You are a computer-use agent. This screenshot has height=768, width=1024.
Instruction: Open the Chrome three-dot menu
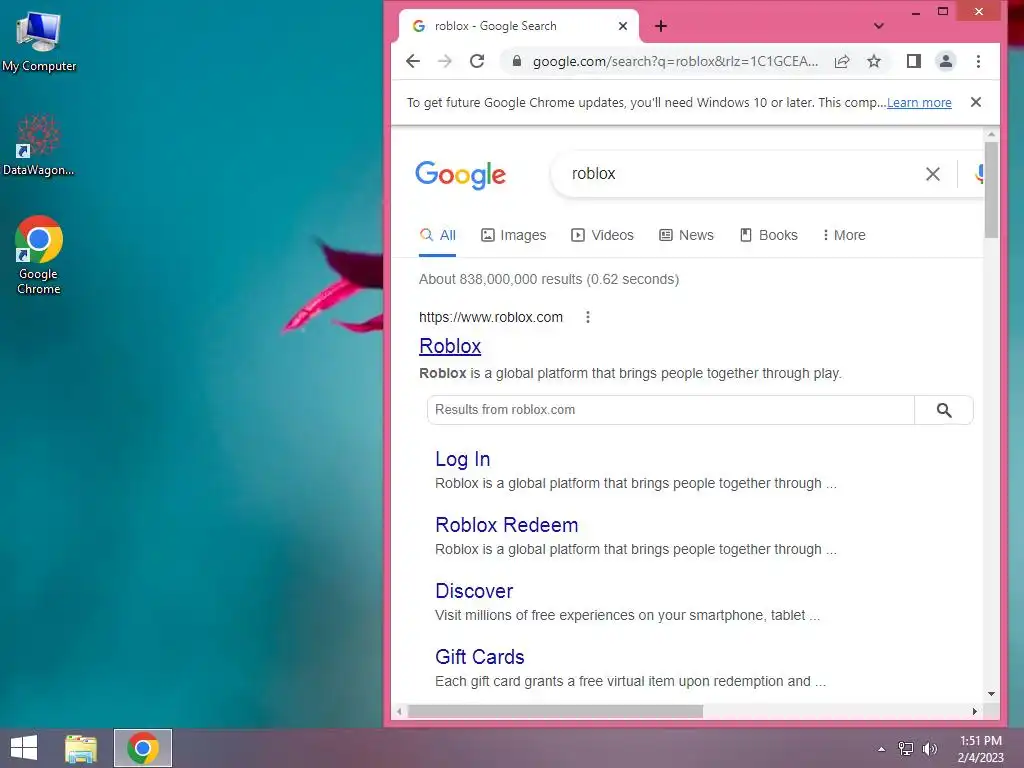tap(978, 61)
